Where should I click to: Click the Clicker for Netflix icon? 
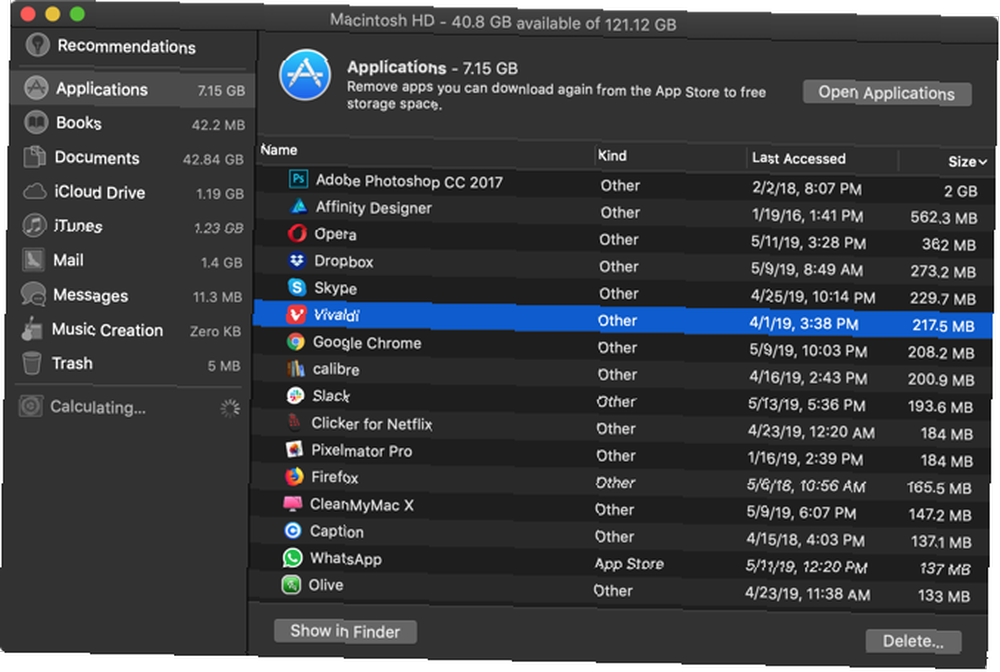pos(294,422)
